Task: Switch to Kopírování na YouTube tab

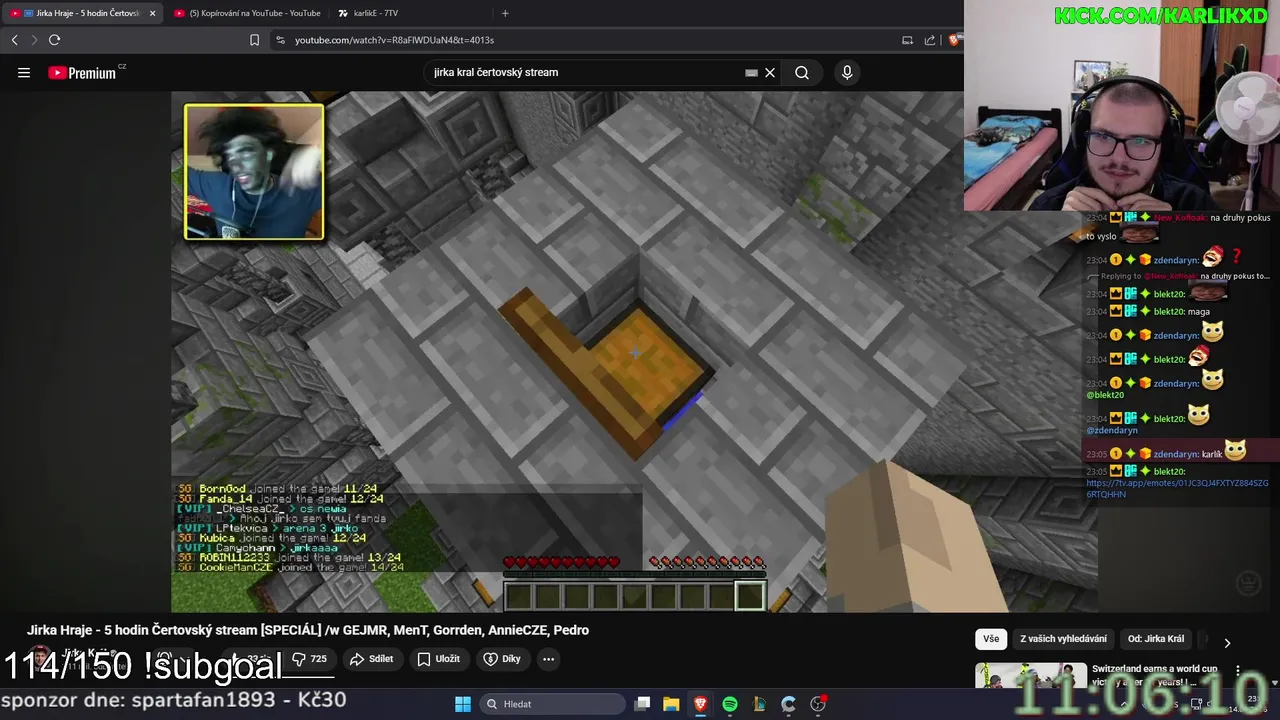Action: (248, 13)
